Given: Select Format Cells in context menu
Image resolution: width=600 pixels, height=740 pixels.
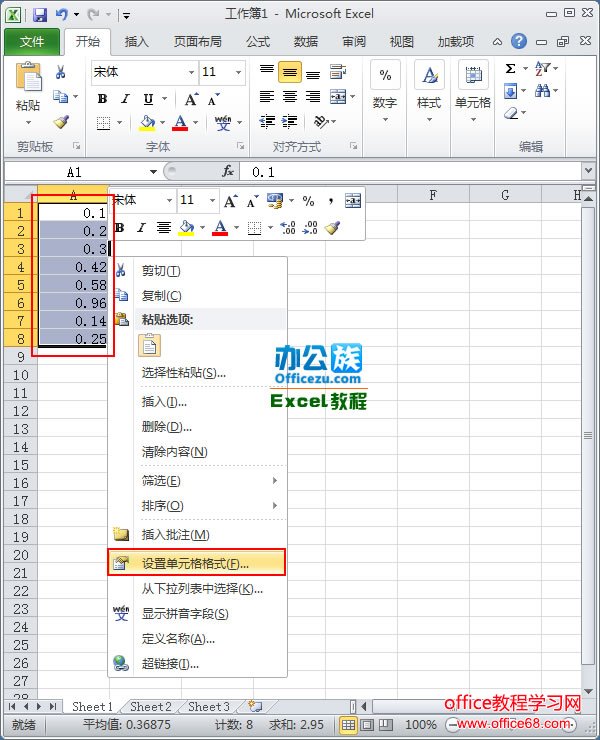Looking at the screenshot, I should coord(197,563).
